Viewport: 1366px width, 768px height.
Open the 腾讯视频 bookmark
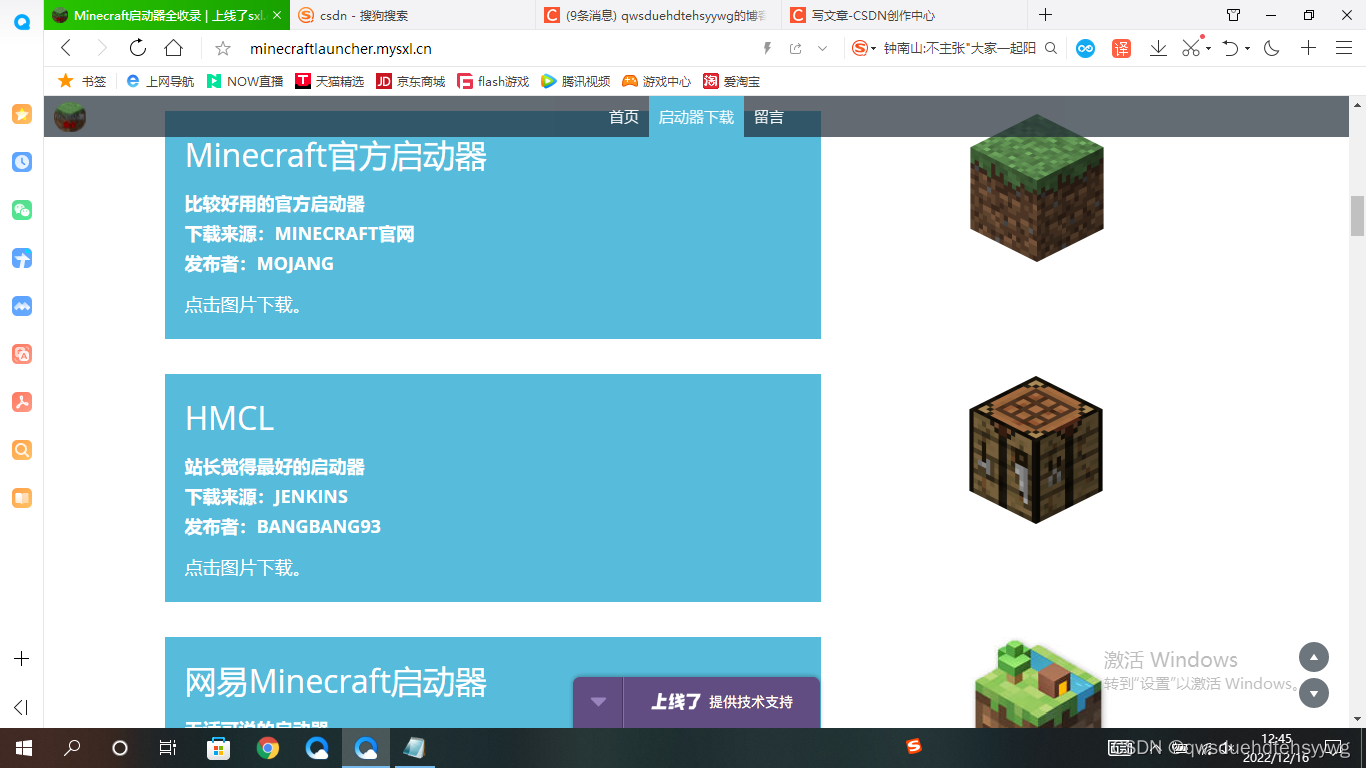pyautogui.click(x=575, y=81)
